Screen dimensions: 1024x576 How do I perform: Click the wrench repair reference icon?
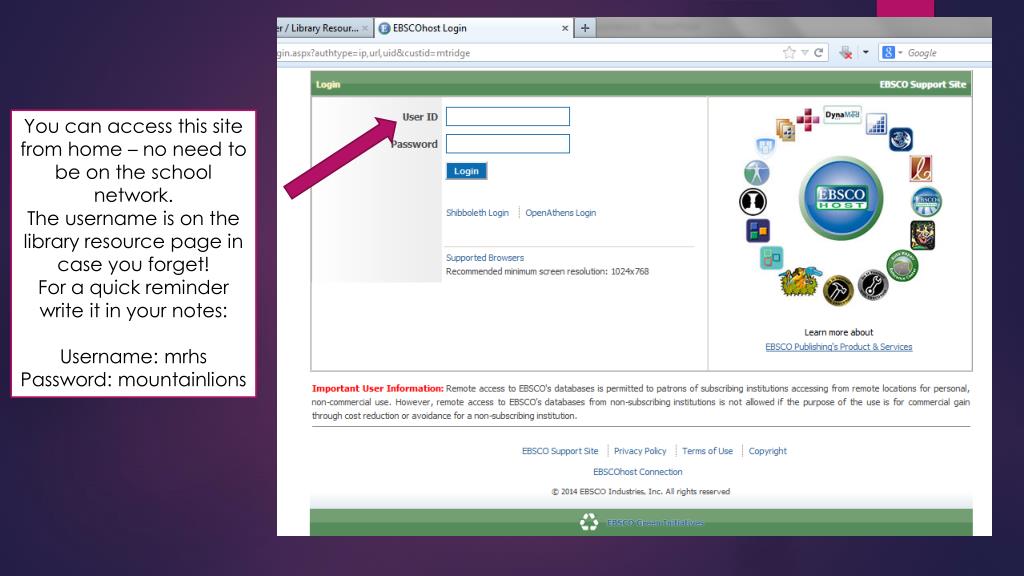click(873, 285)
